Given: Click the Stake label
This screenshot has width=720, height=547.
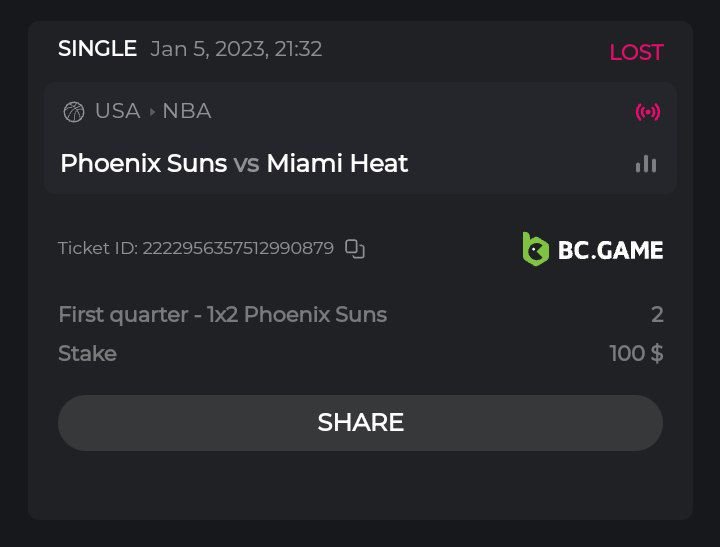Looking at the screenshot, I should coord(87,354).
